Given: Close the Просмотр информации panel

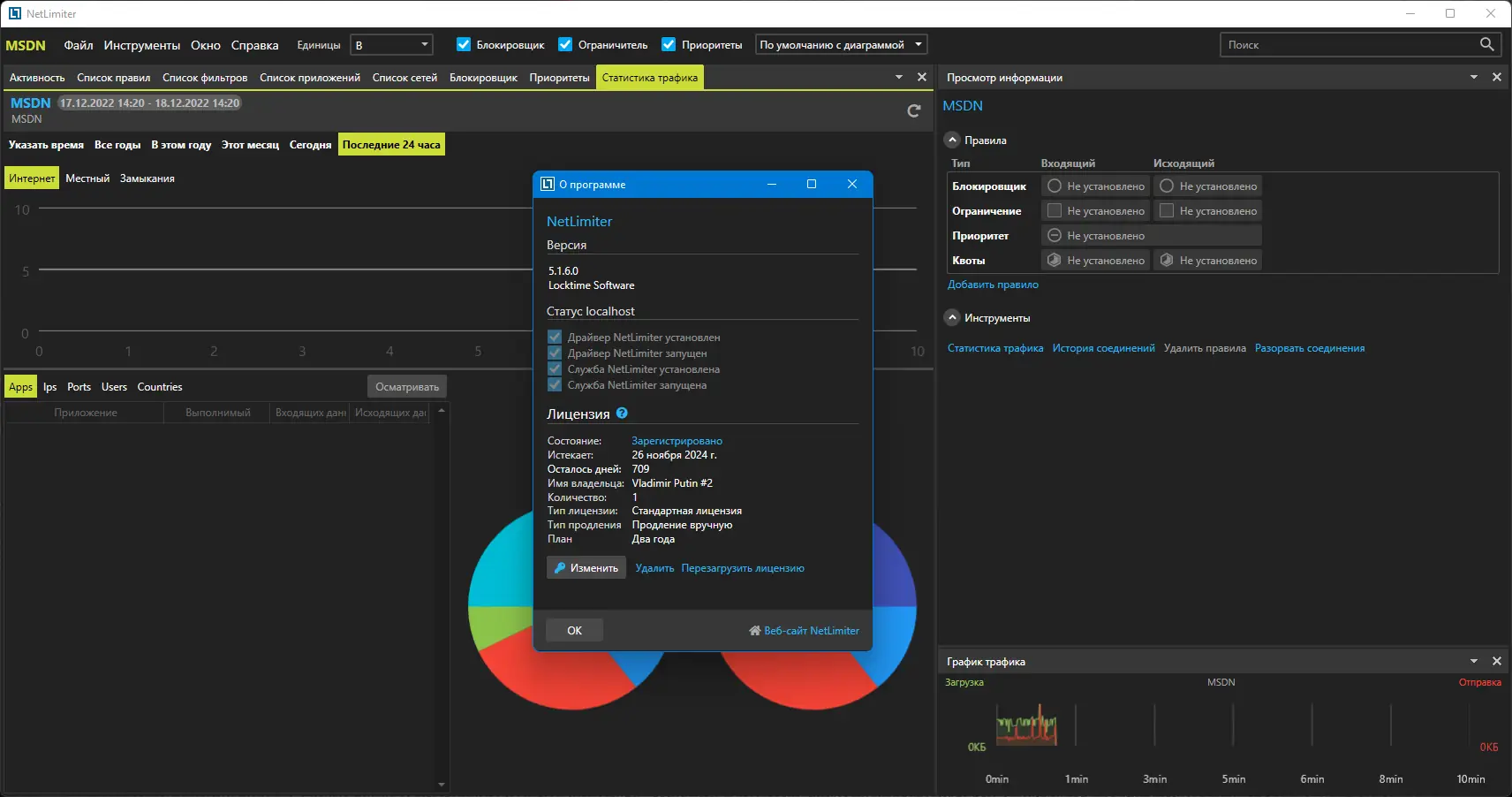Looking at the screenshot, I should (1497, 77).
